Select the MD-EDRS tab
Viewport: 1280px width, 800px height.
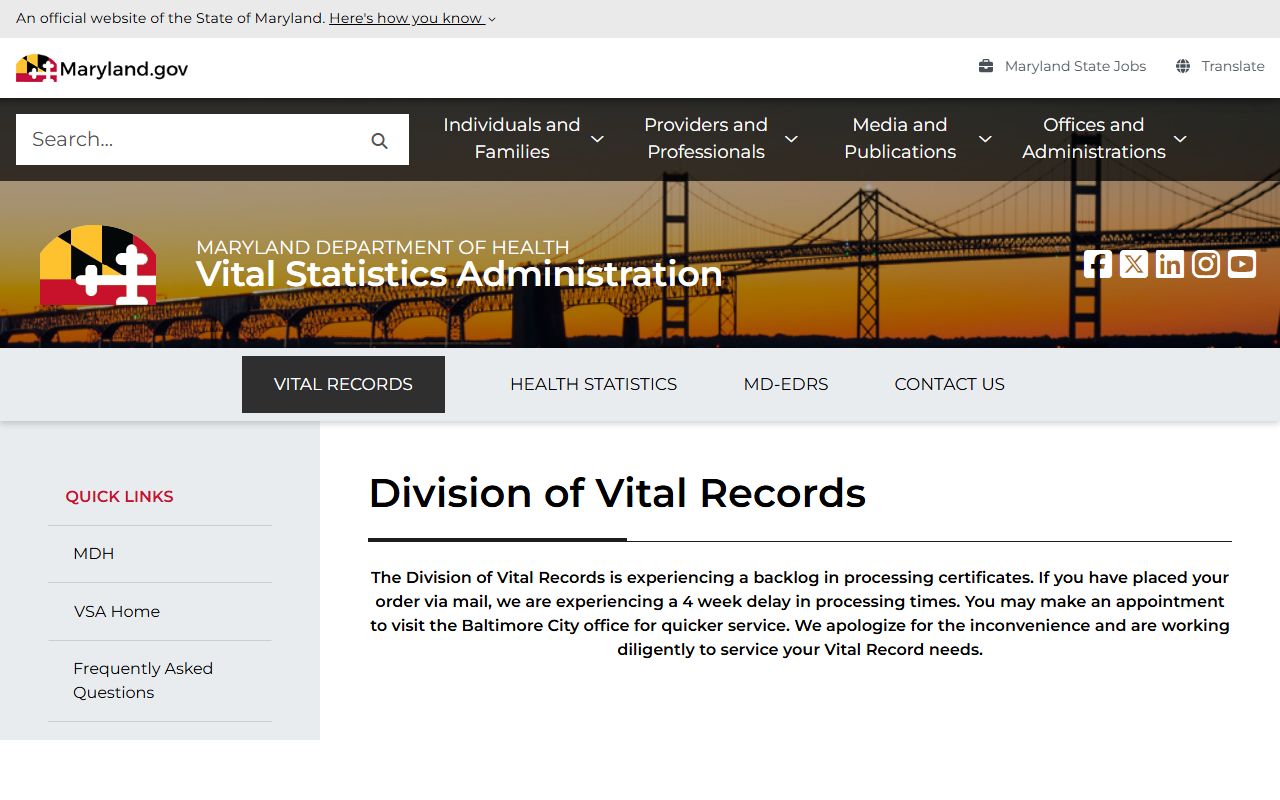(786, 384)
